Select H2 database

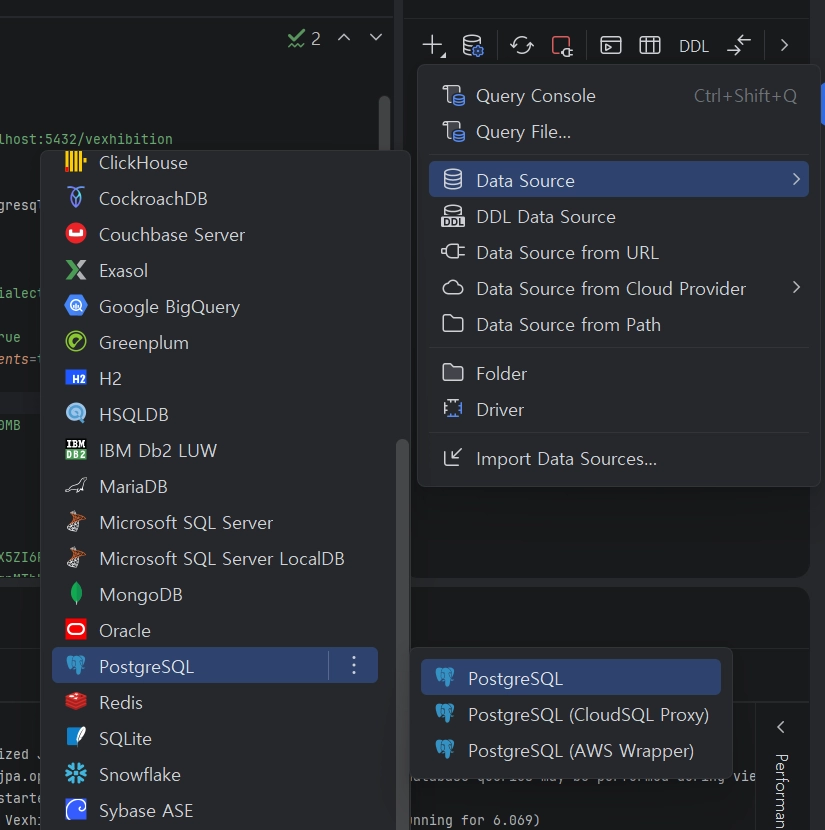[215, 378]
